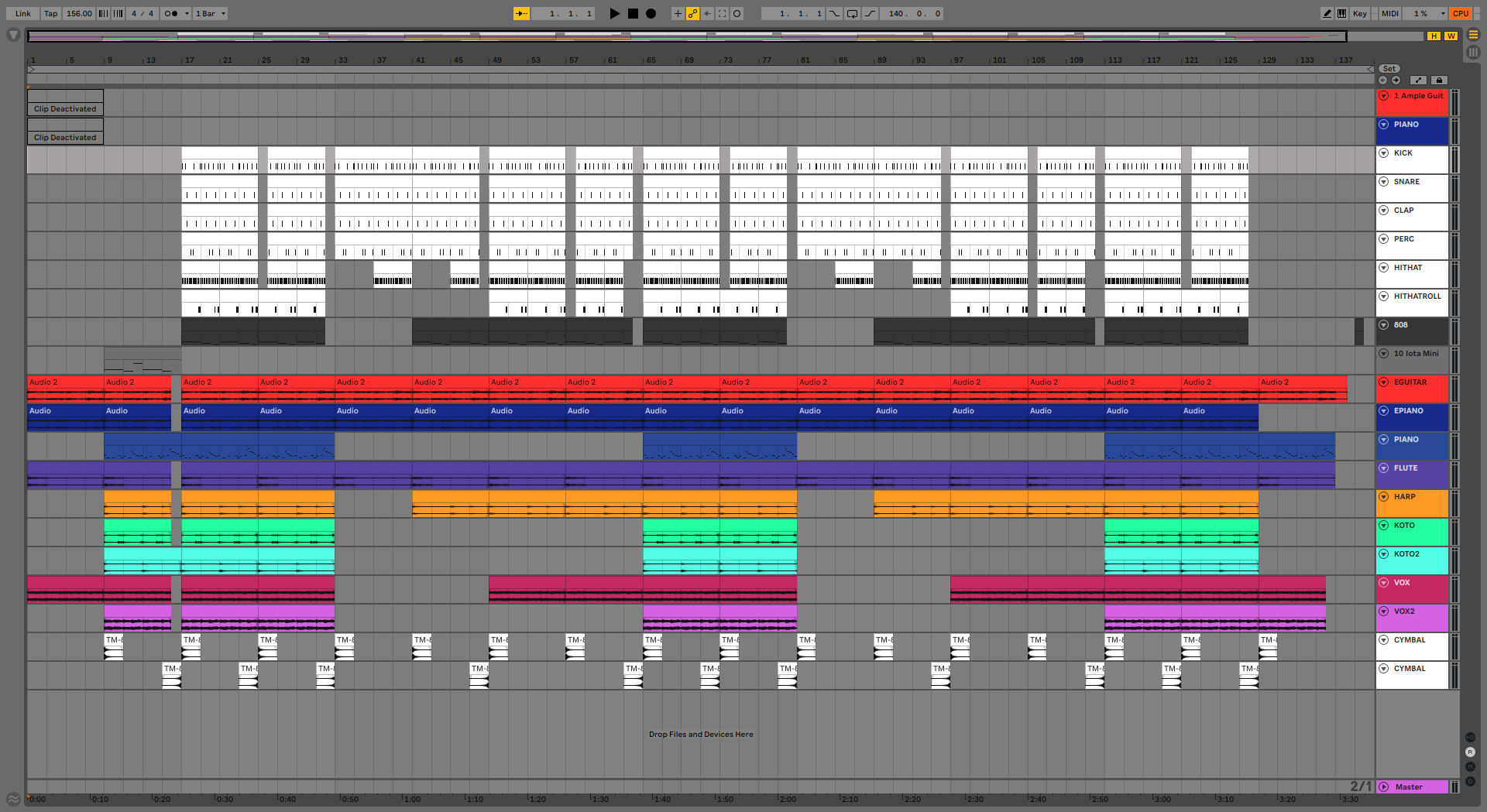Select the first Audio 2 clip on EGUITAR

[65, 389]
